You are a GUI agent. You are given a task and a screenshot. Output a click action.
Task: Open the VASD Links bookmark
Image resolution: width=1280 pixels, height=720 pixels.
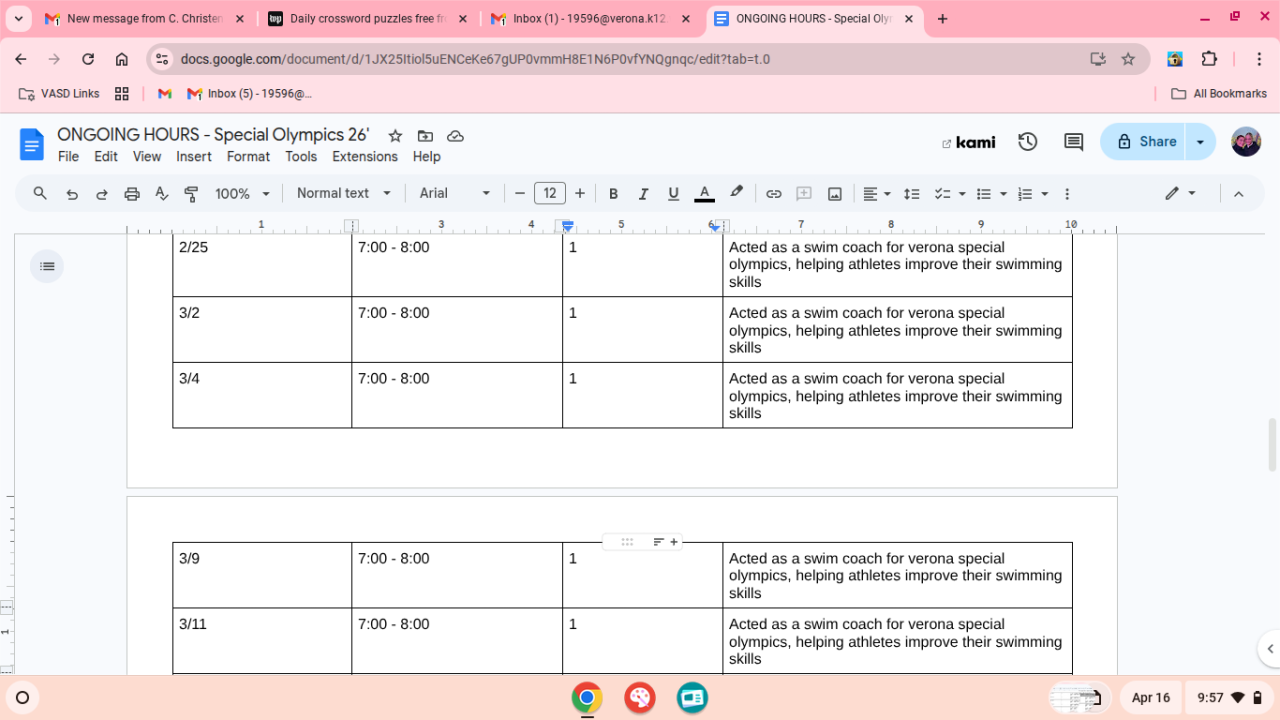point(60,94)
